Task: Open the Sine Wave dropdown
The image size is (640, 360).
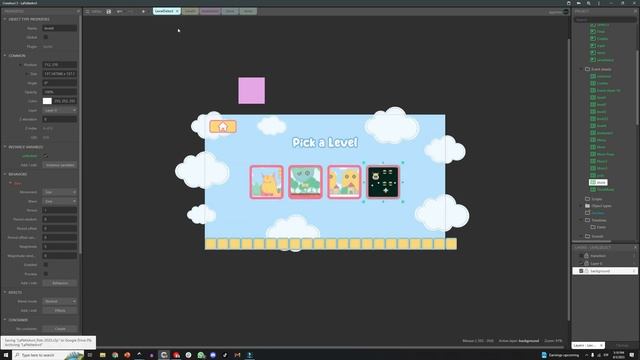Action: click(x=60, y=201)
